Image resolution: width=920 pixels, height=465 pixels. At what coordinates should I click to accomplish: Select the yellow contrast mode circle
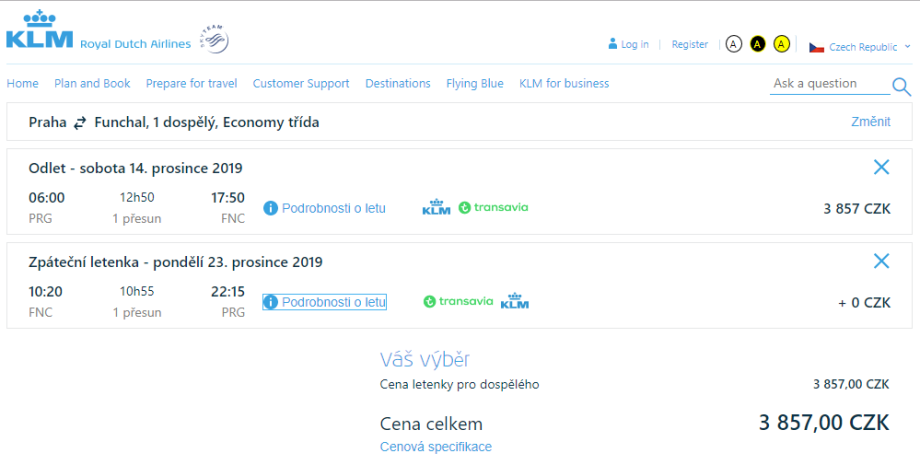tap(782, 44)
